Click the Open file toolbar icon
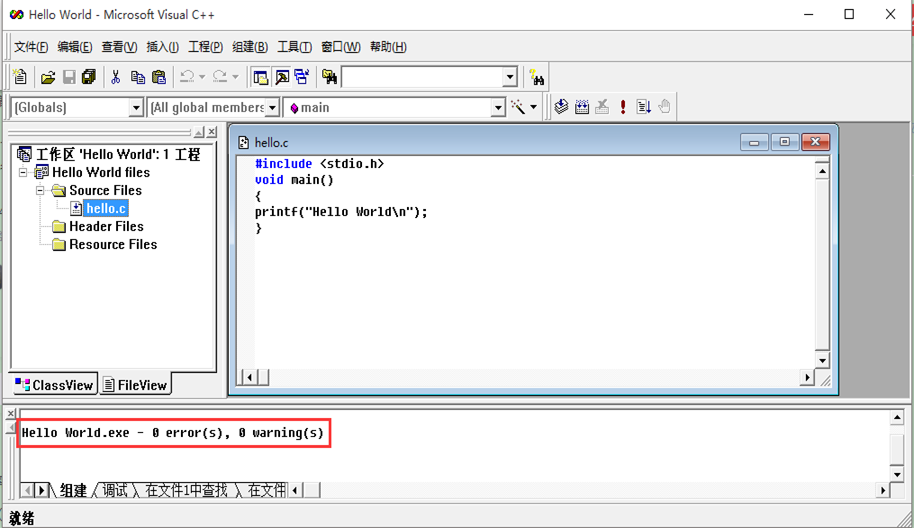The height and width of the screenshot is (528, 914). click(48, 77)
